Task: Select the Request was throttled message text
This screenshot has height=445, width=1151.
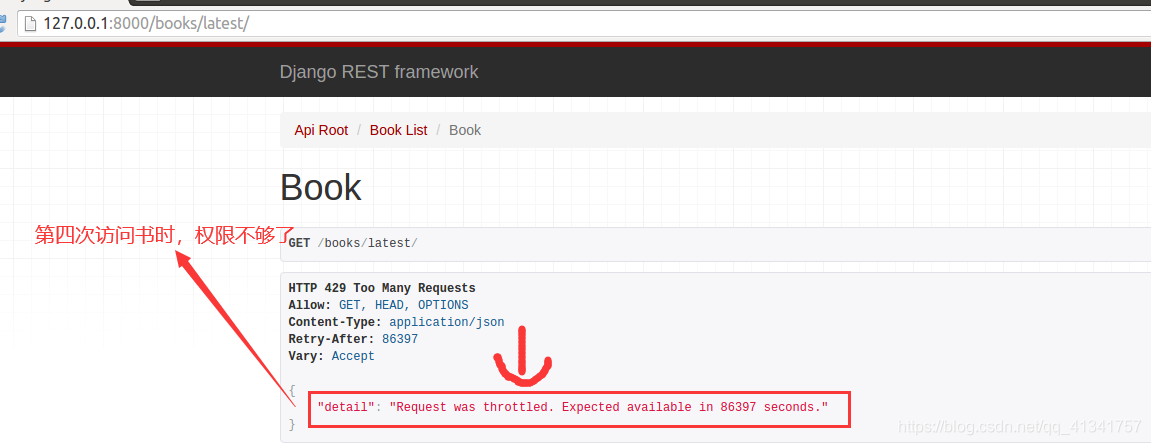Action: (x=609, y=407)
